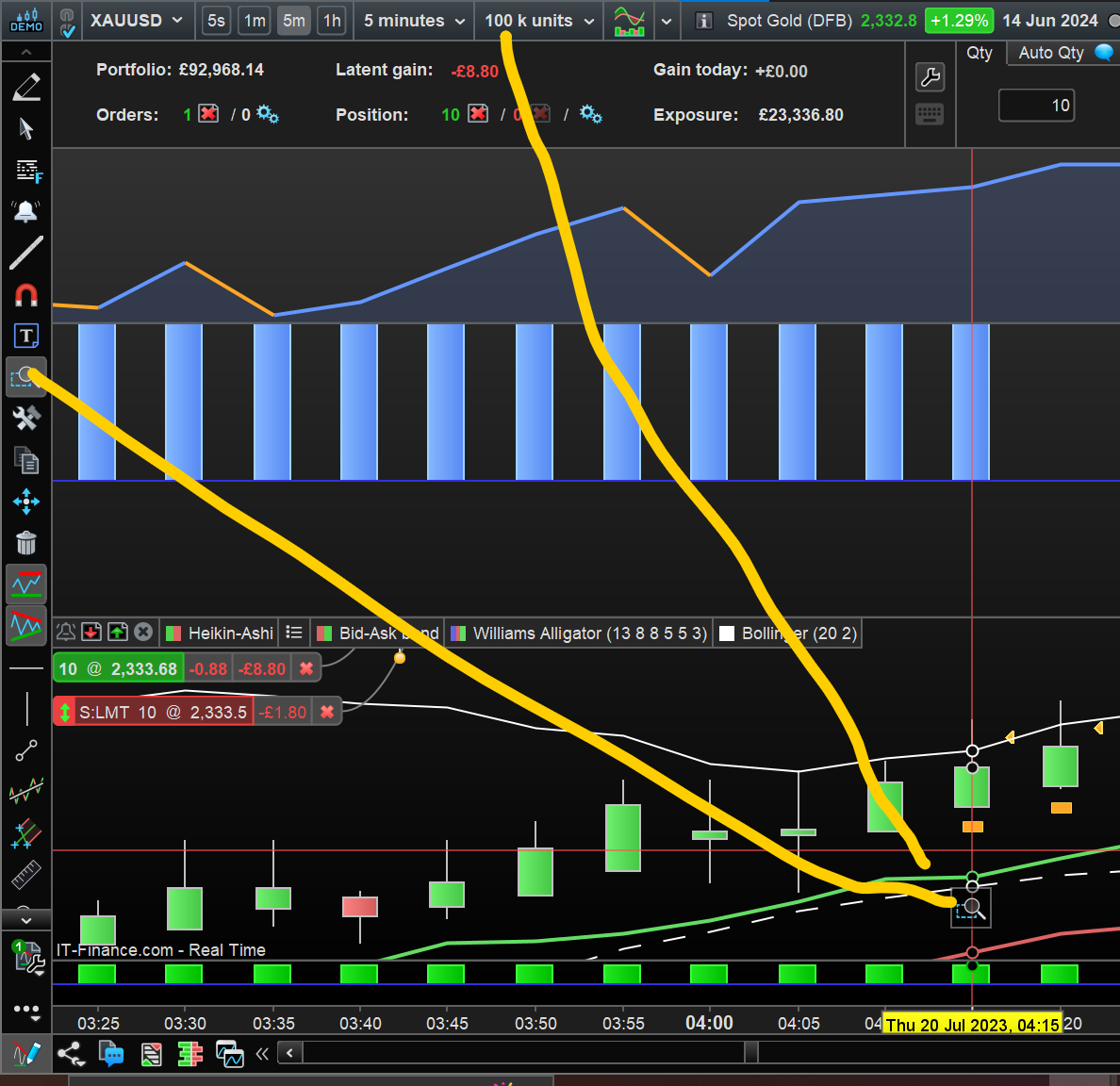Open price list settings icon after Heikin-Ashi
Viewport: 1120px width, 1086px height.
tap(293, 633)
